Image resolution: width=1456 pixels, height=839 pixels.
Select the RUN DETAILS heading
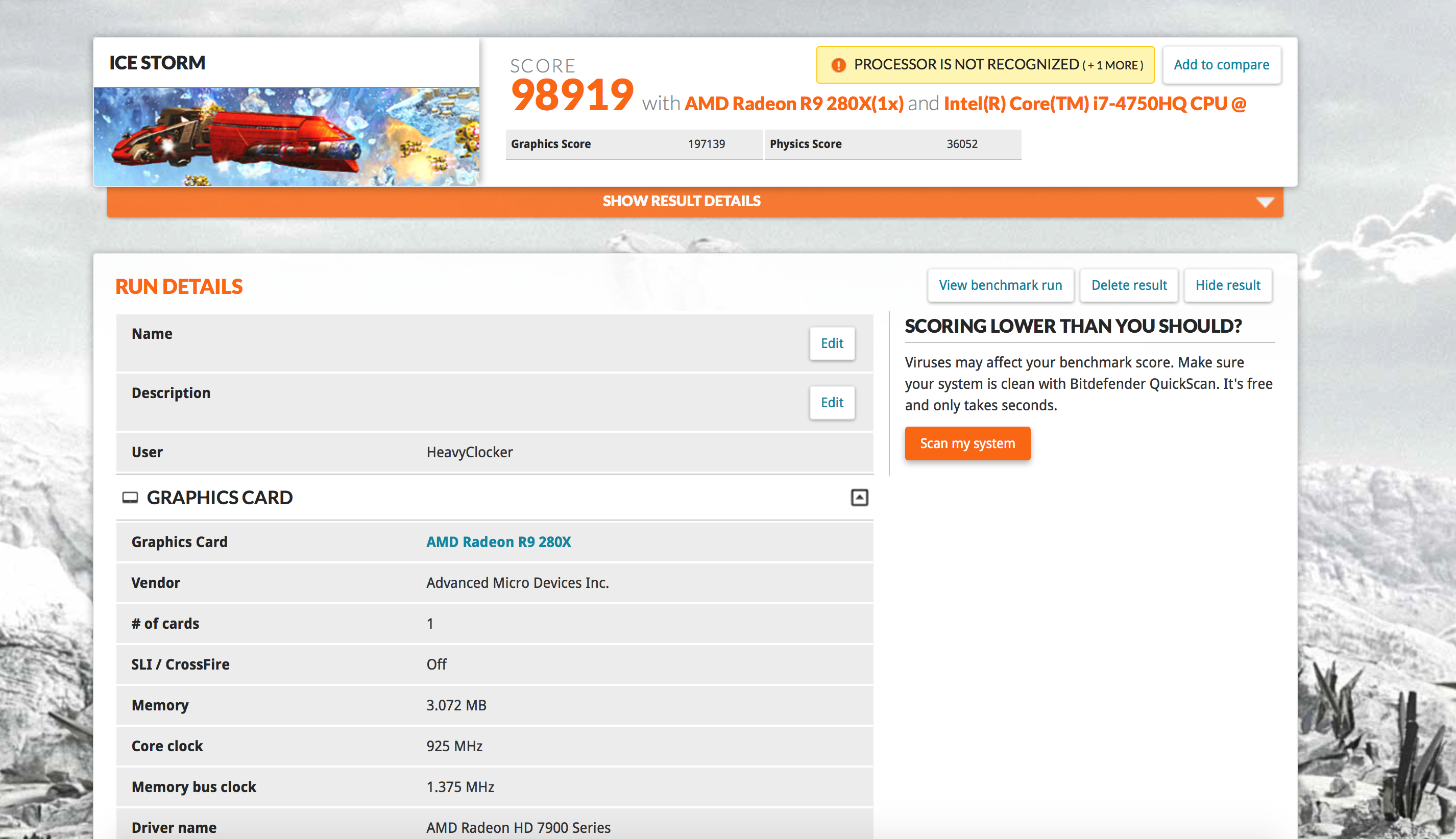pyautogui.click(x=179, y=286)
